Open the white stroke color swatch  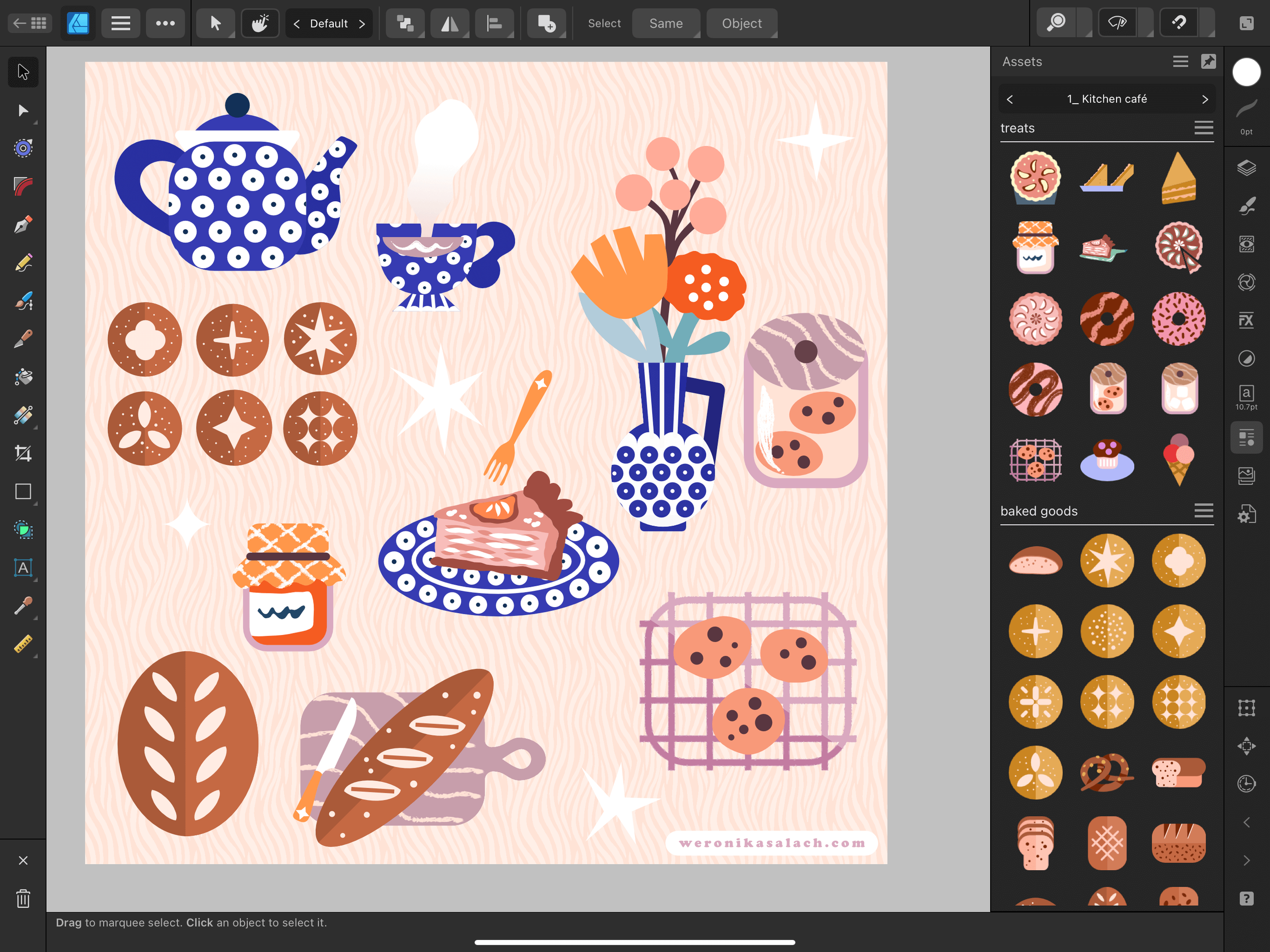(1247, 71)
